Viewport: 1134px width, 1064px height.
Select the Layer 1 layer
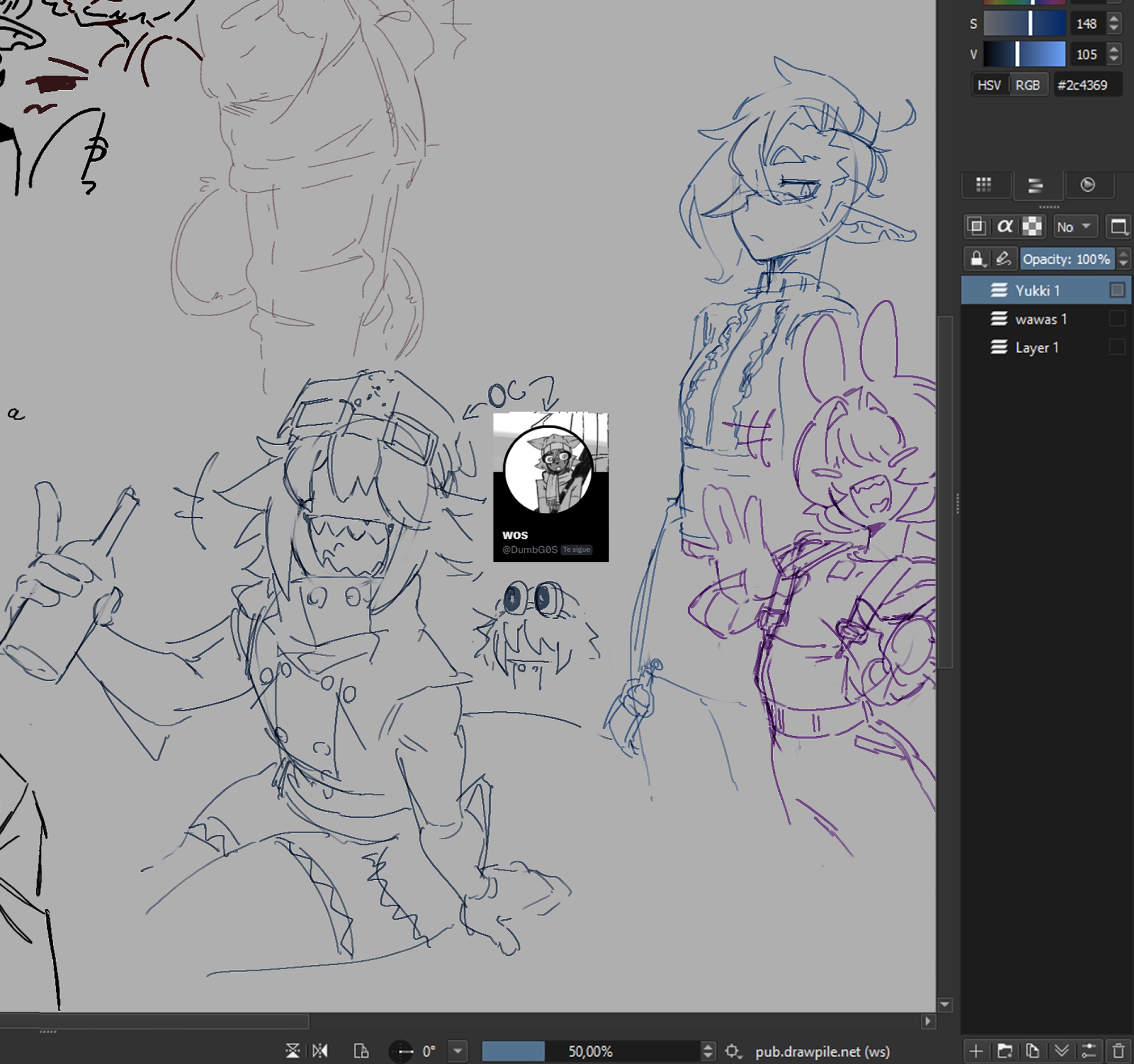click(x=1037, y=347)
